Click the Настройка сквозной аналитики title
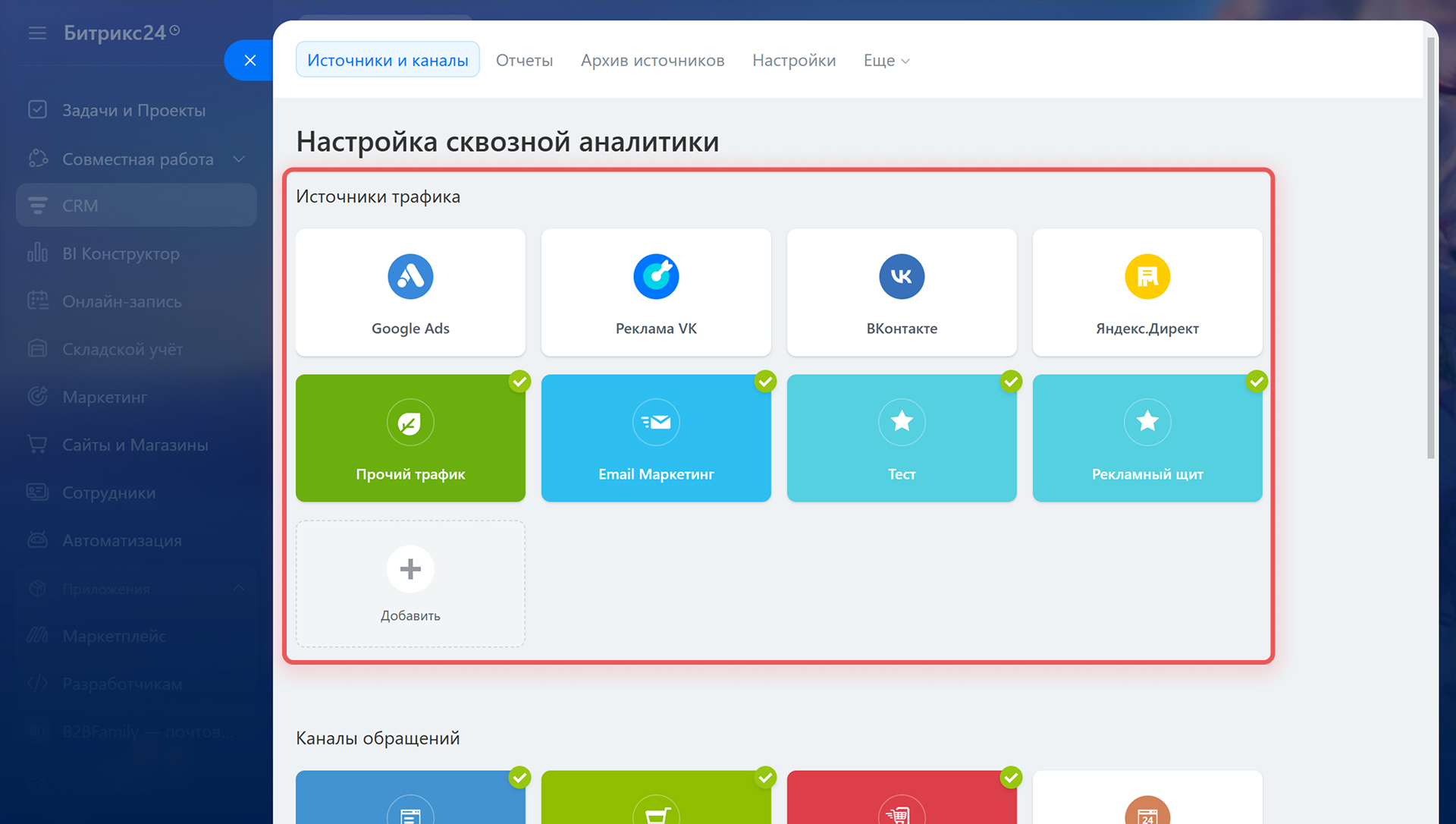Viewport: 1456px width, 824px height. point(507,142)
